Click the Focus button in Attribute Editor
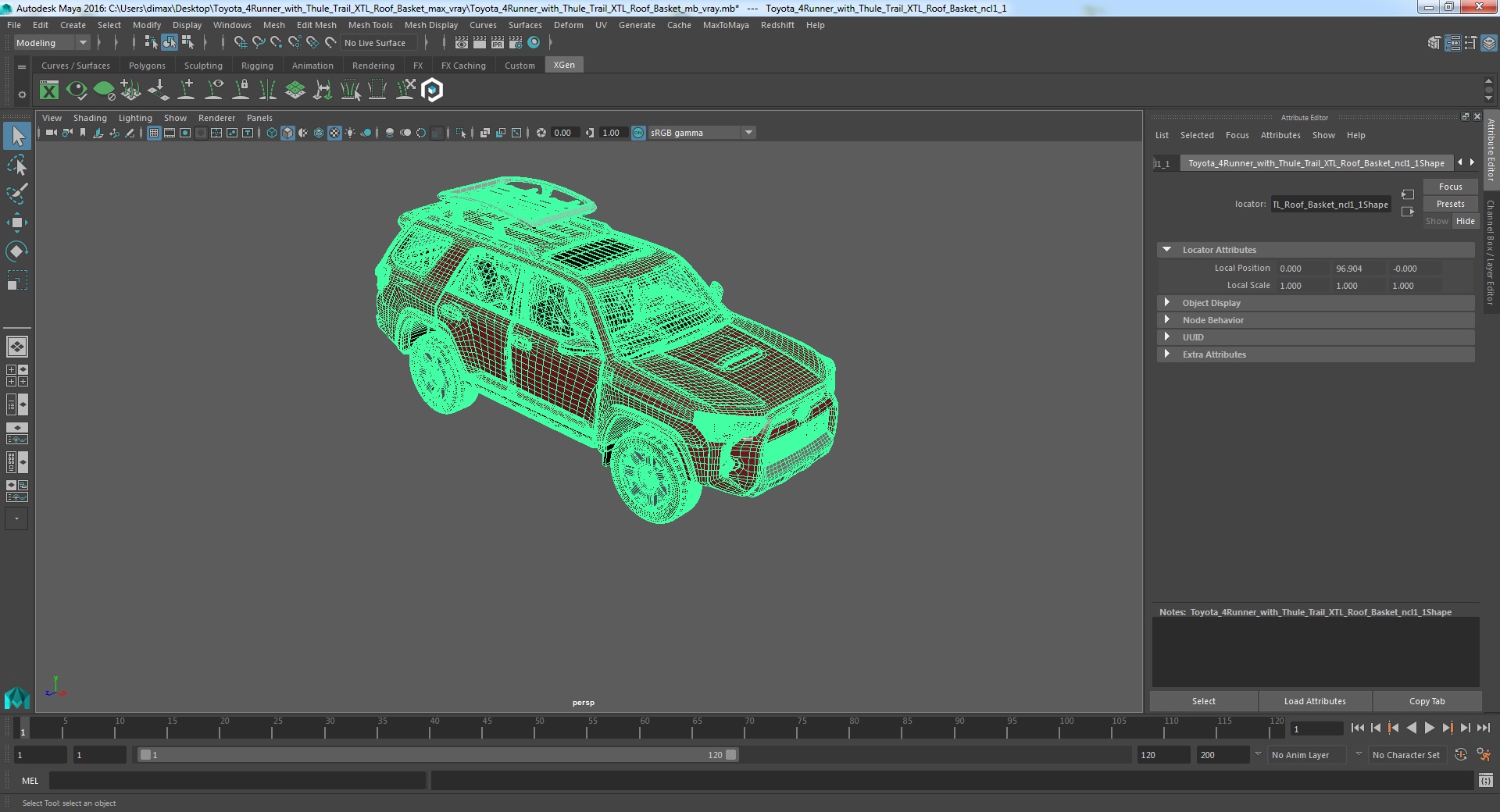 (x=1450, y=187)
